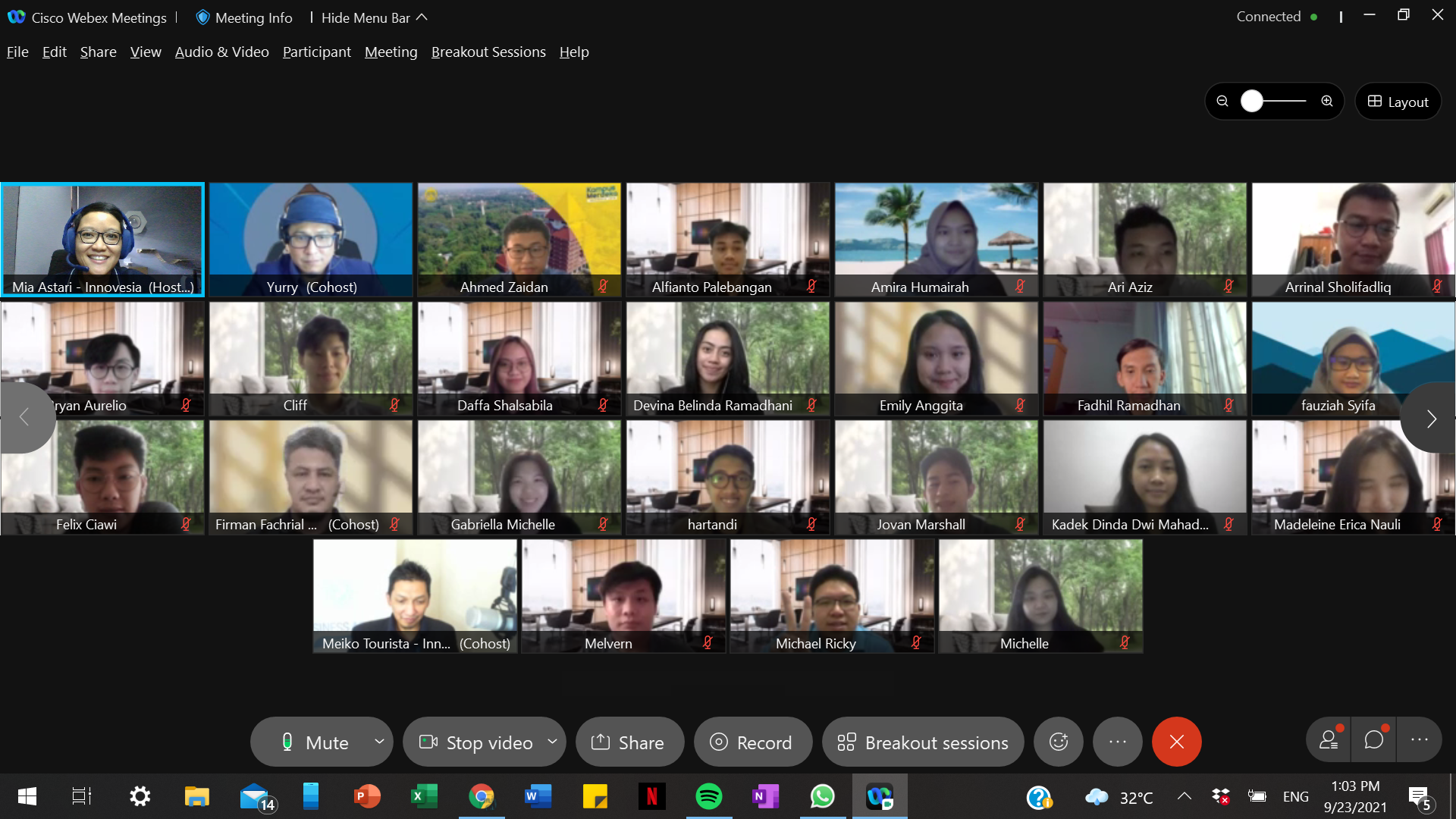Expand the audio options arrow beside Mute

pyautogui.click(x=379, y=742)
